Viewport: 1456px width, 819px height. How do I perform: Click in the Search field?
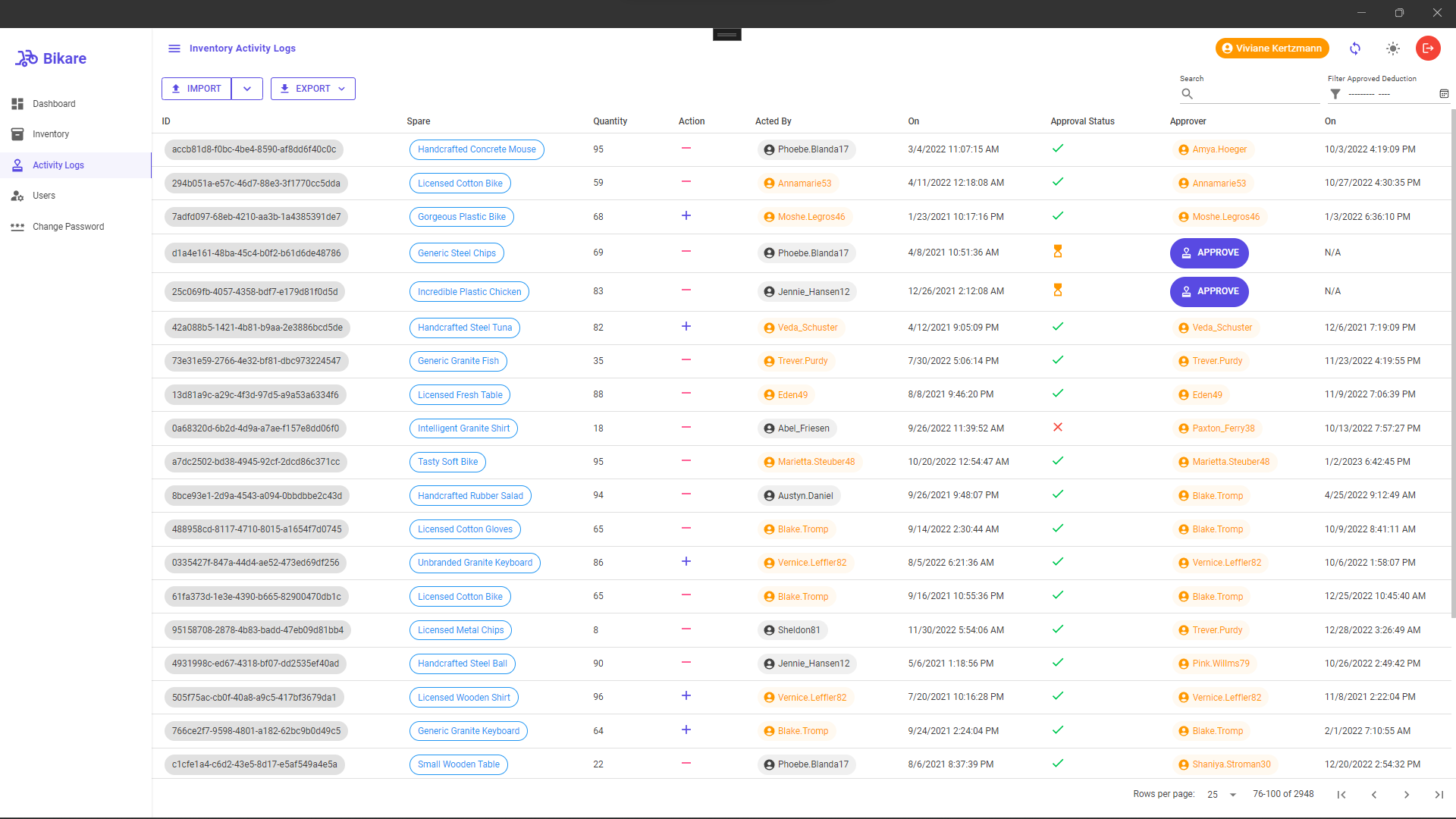click(1255, 94)
